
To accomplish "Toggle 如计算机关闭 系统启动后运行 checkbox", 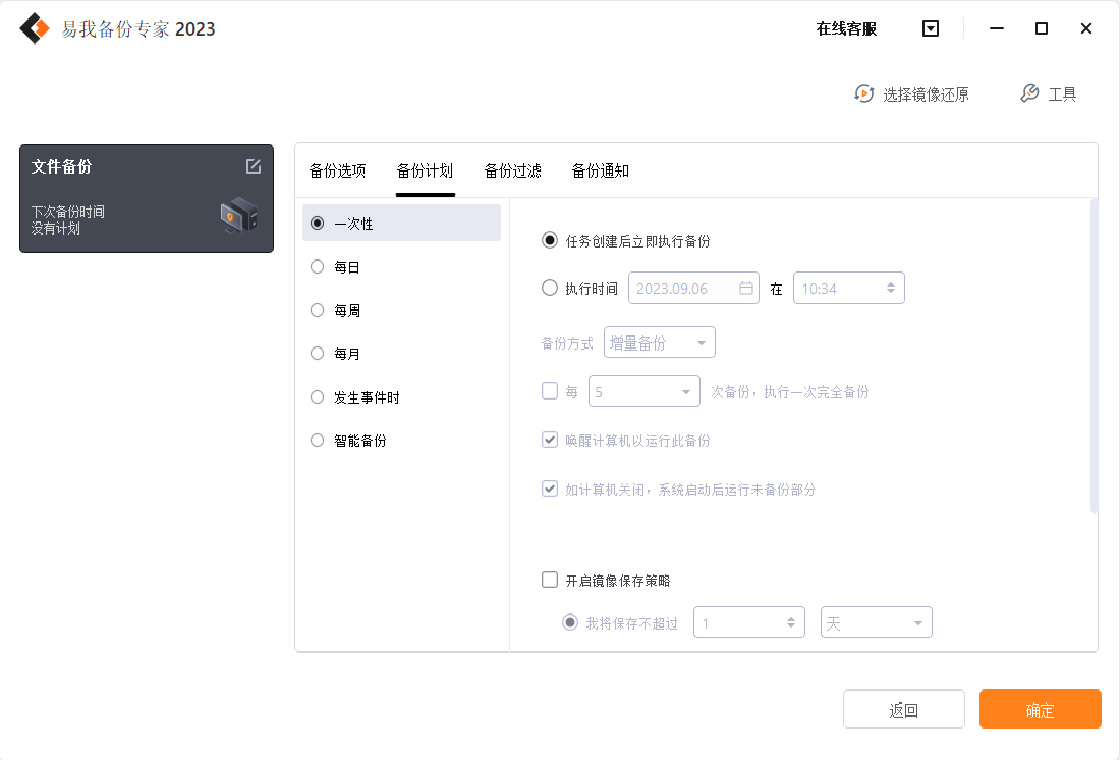I will (x=549, y=489).
